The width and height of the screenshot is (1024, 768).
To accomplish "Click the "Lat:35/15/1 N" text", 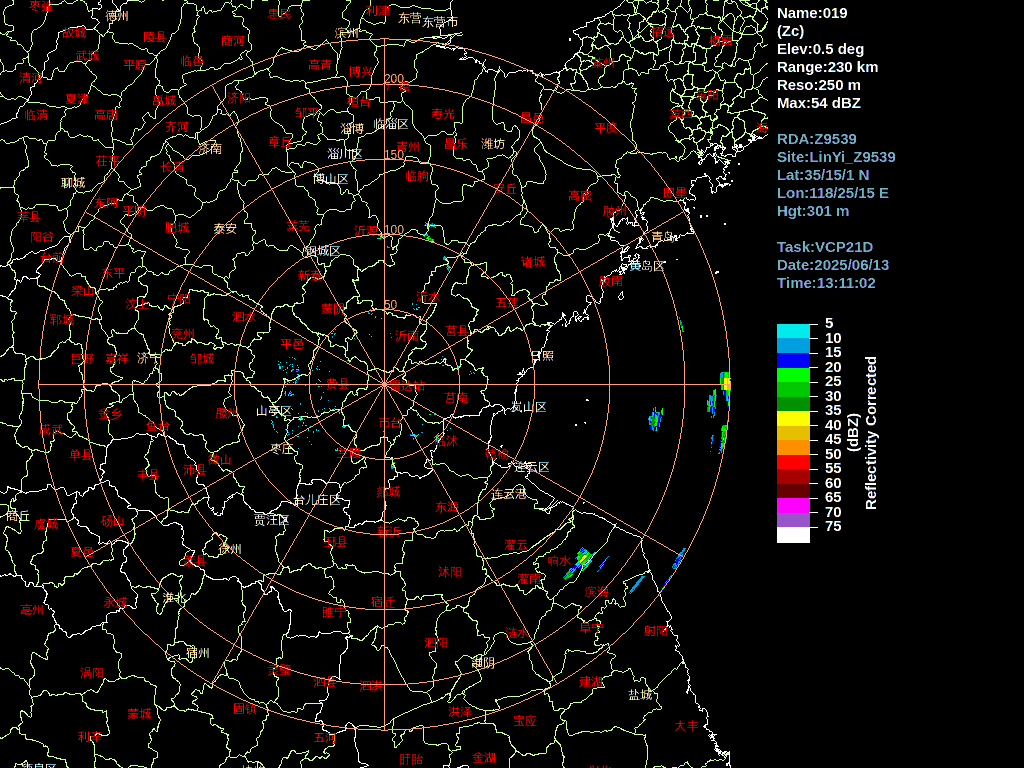I will point(823,175).
